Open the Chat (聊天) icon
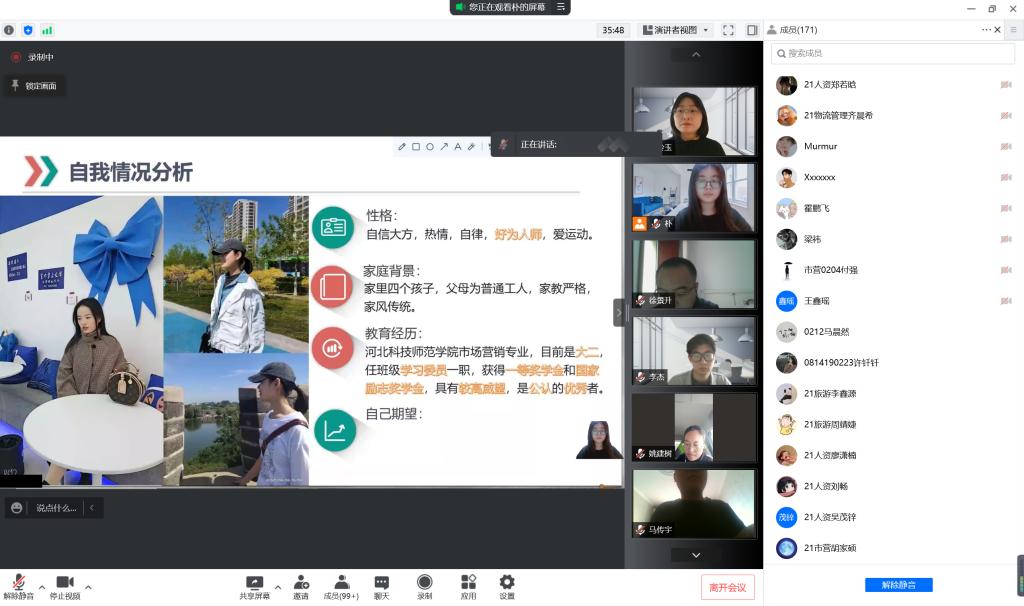The width and height of the screenshot is (1024, 606). tap(381, 587)
